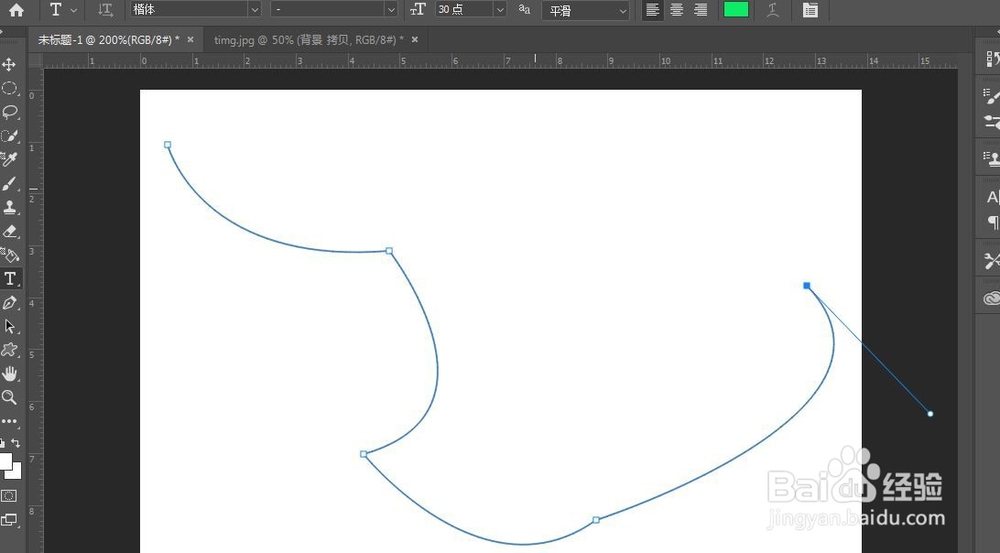This screenshot has width=1000, height=553.
Task: Set right text alignment
Action: 700,10
